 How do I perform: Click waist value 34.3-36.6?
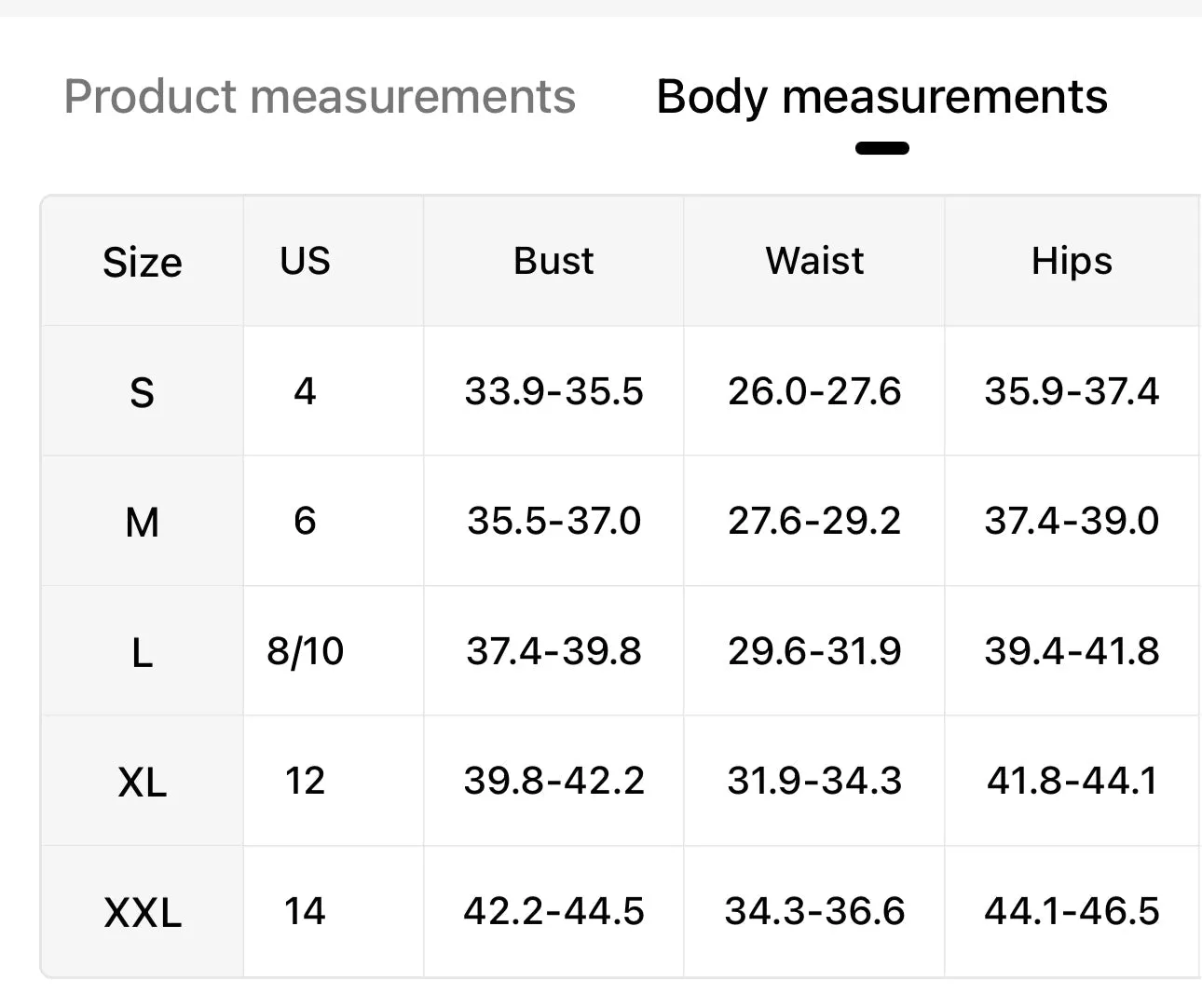[x=814, y=911]
